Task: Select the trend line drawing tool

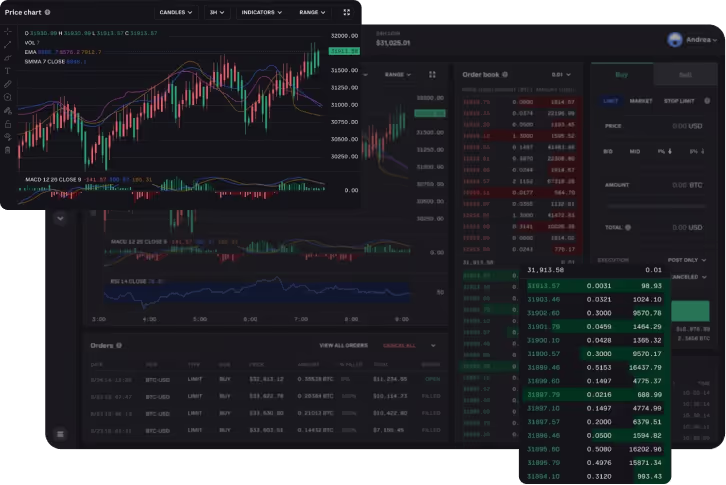Action: (x=8, y=45)
